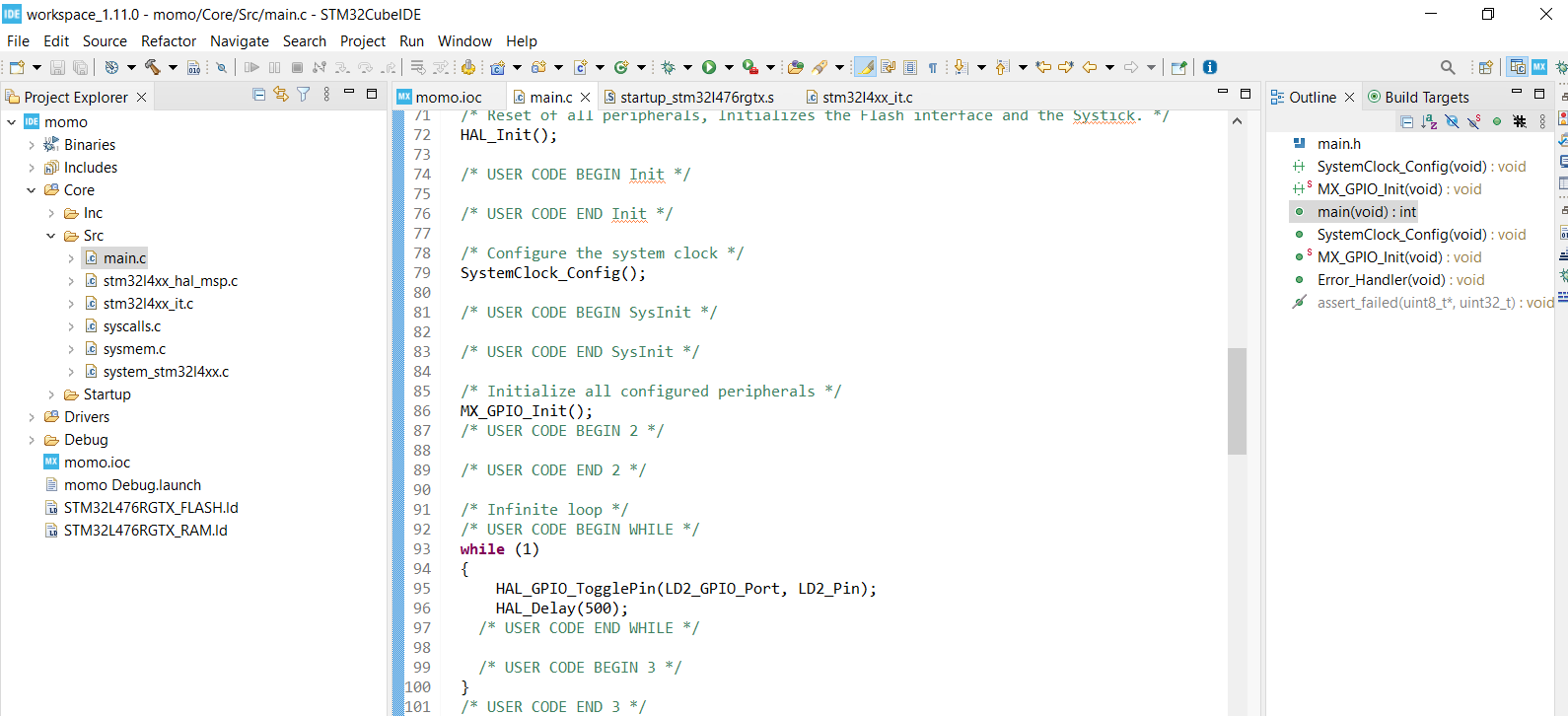Collapse the Src folder
The image size is (1568, 716).
point(51,236)
